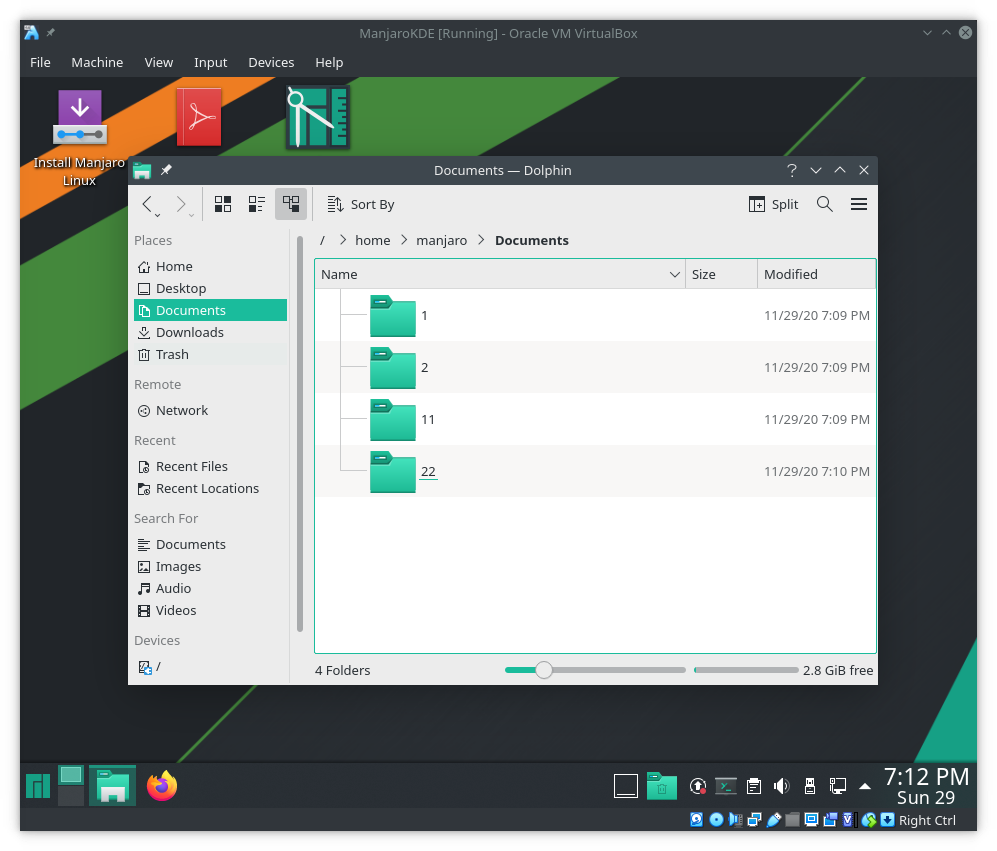Viewport: 997px width, 851px height.
Task: Open forward history dropdown arrow
Action: 191,216
